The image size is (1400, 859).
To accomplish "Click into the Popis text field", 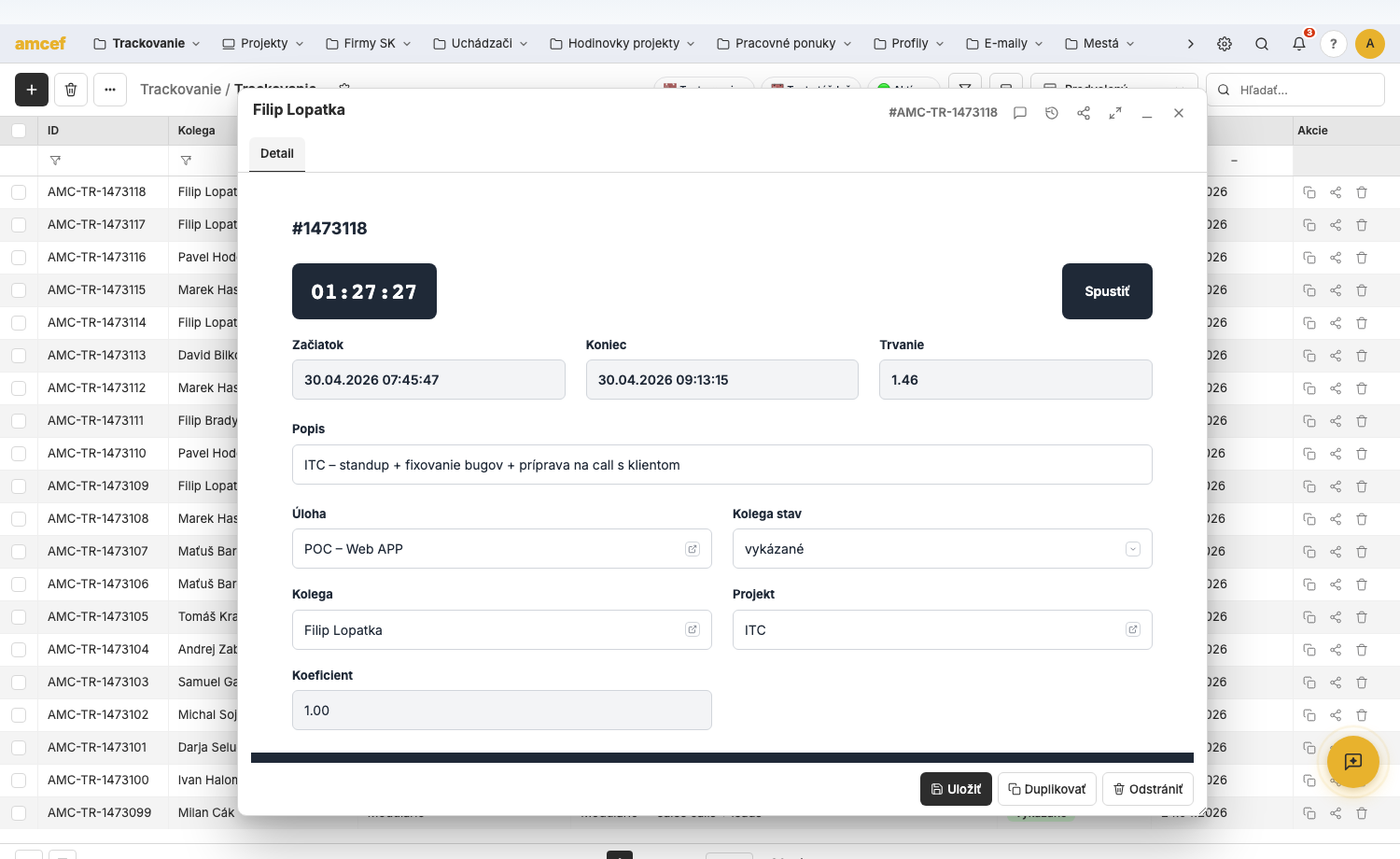I will tap(722, 465).
